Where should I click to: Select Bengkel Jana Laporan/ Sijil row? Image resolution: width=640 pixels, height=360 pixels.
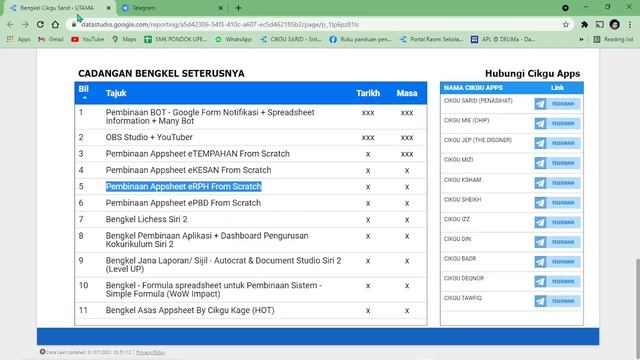tap(251, 265)
